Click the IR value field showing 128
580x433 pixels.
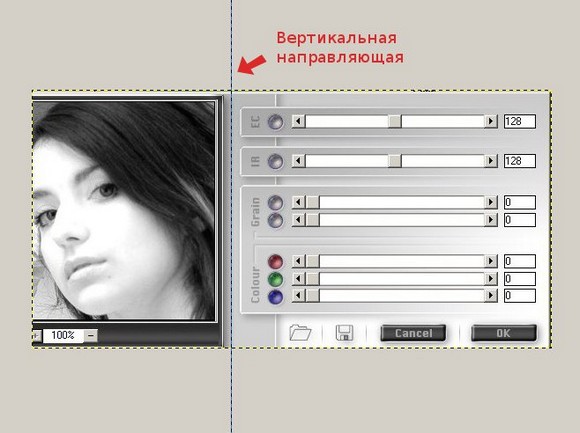click(520, 161)
